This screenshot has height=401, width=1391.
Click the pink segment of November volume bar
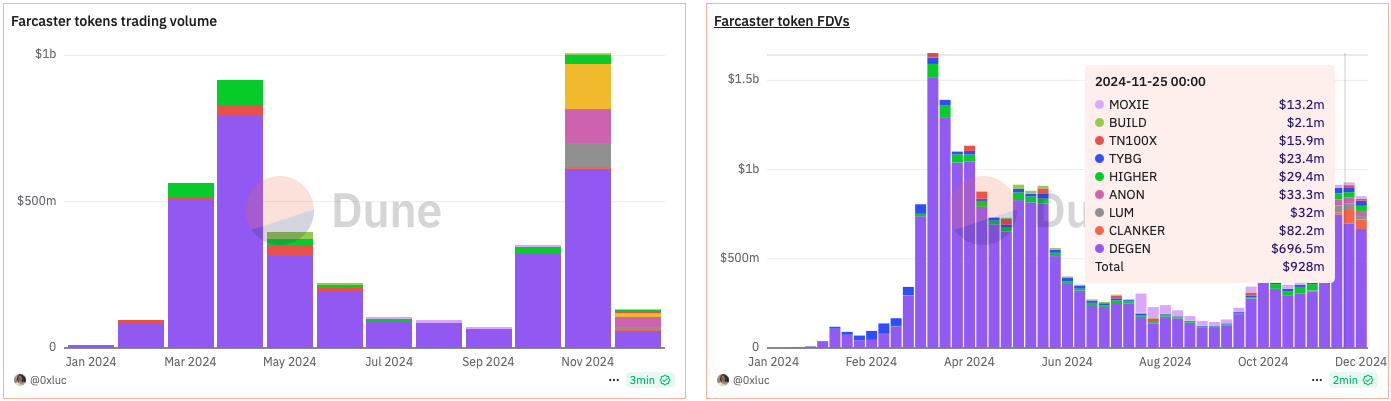pos(588,126)
